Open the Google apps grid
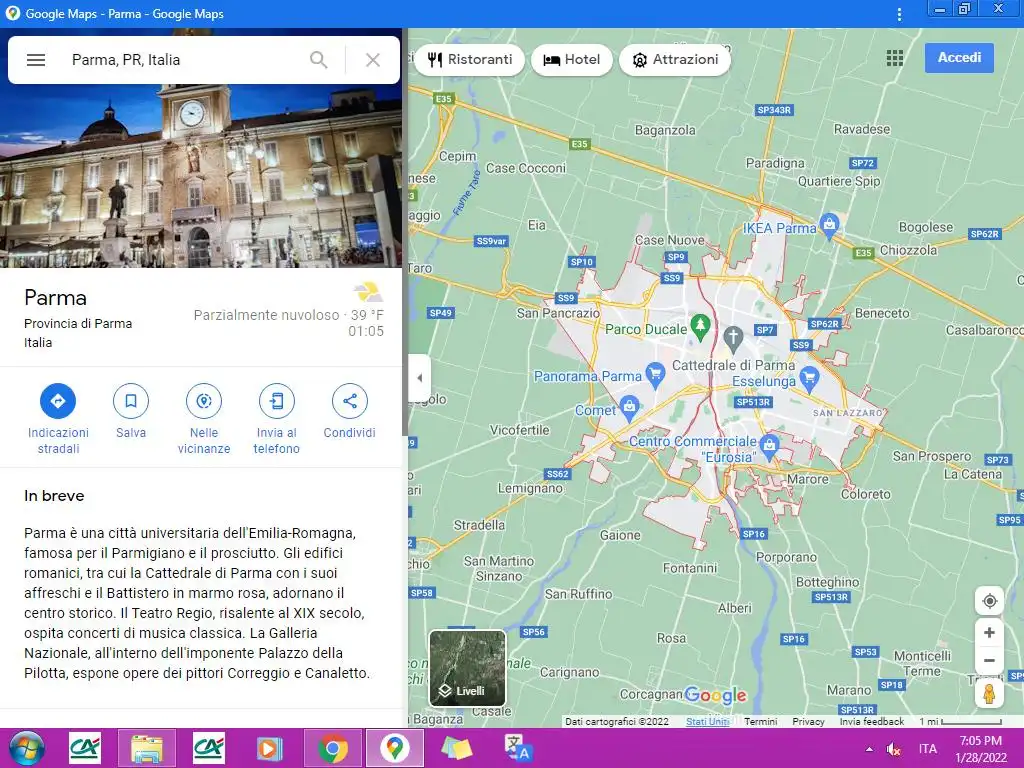Screen dimensions: 1024x768 (895, 58)
